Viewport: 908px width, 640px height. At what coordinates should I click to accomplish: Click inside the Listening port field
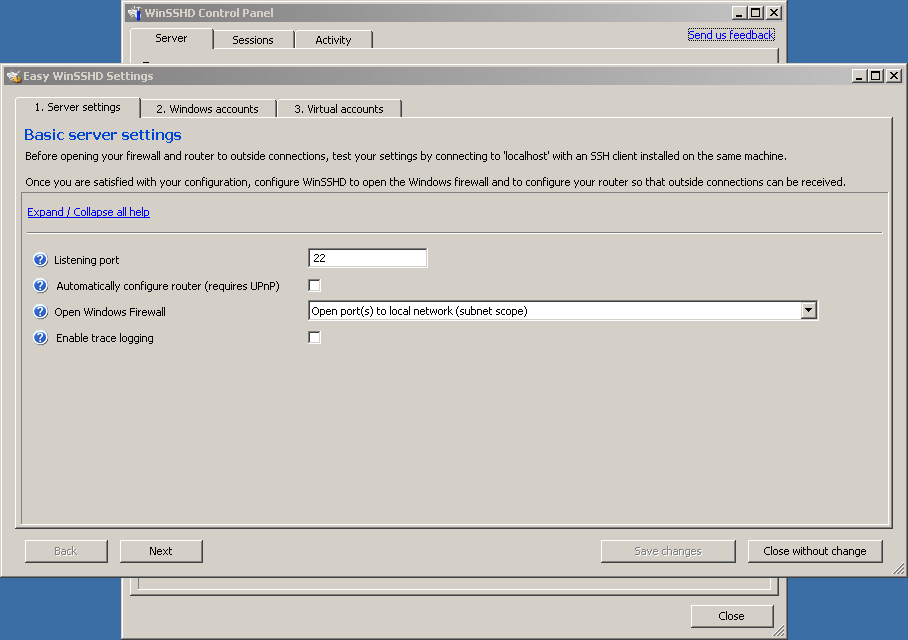pyautogui.click(x=367, y=257)
